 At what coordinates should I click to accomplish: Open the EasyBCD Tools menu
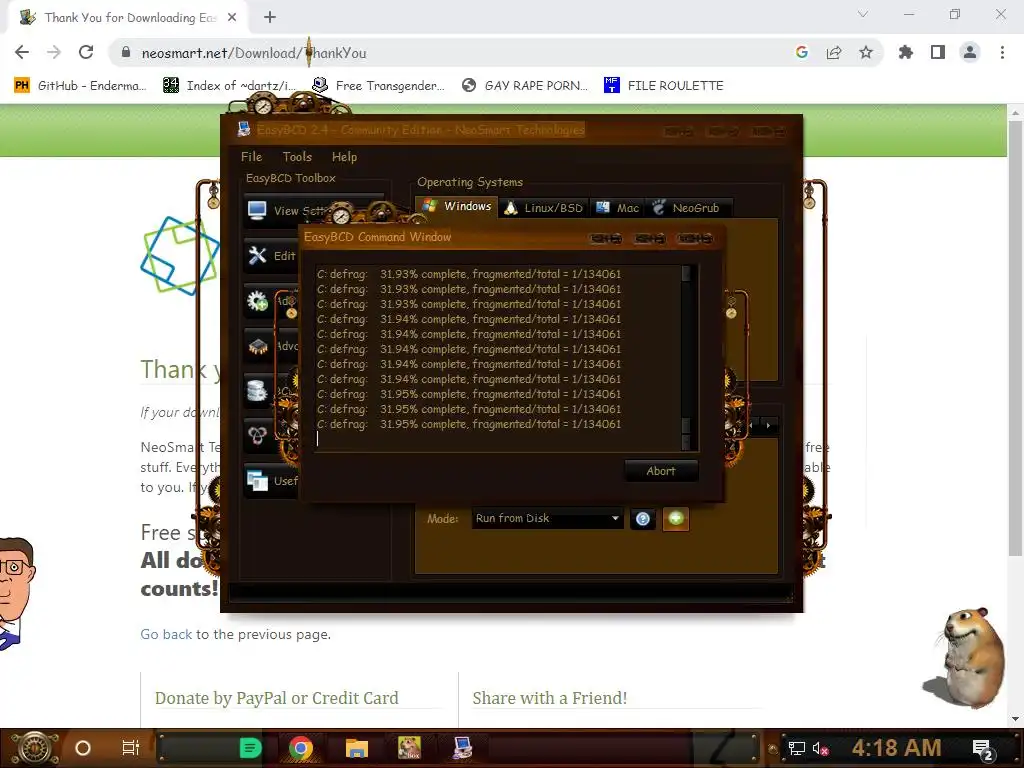click(x=297, y=157)
